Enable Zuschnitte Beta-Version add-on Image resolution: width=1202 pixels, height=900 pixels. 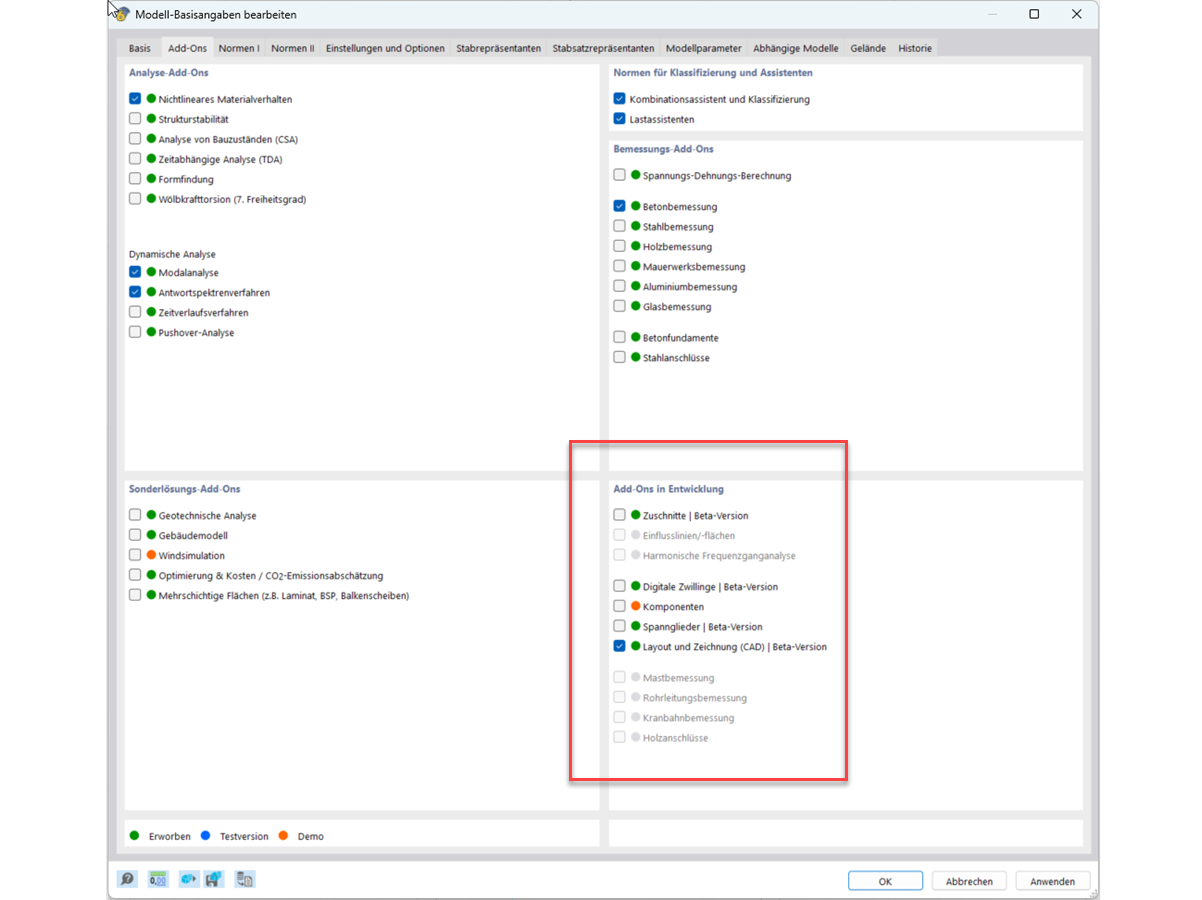click(x=618, y=514)
